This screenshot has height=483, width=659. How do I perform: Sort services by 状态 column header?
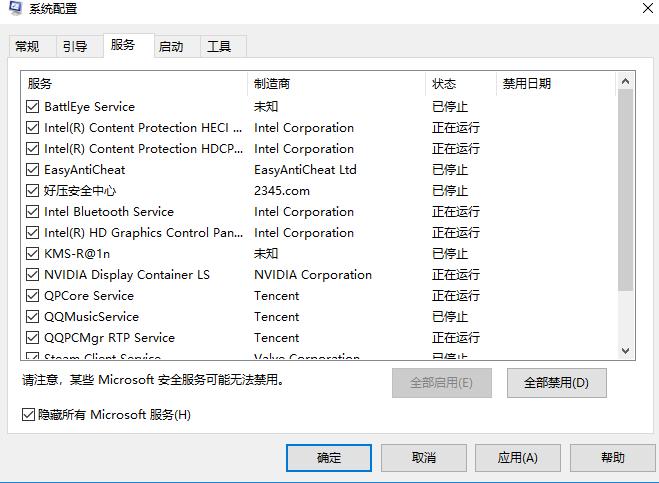[x=460, y=84]
